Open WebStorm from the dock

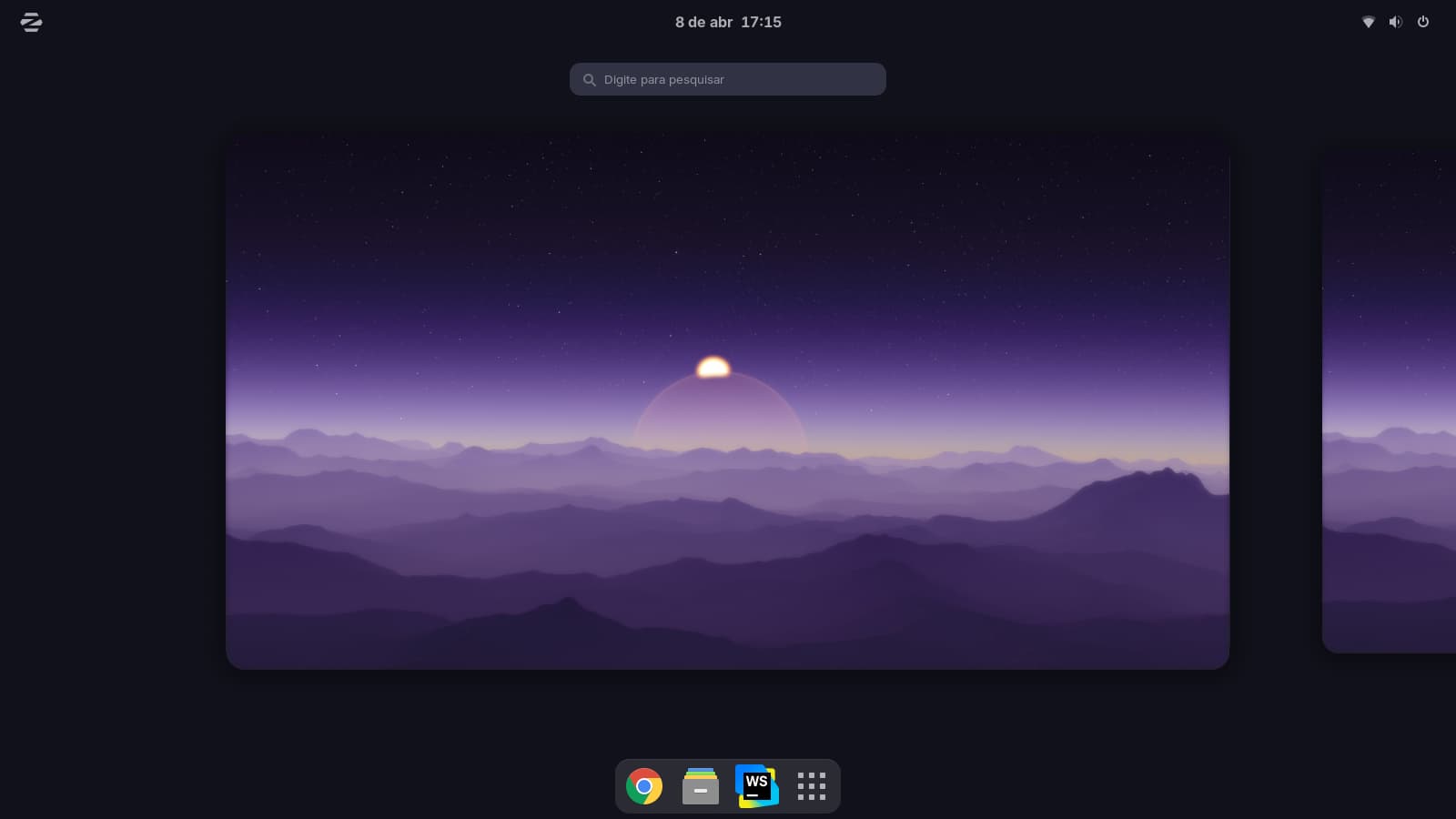757,786
